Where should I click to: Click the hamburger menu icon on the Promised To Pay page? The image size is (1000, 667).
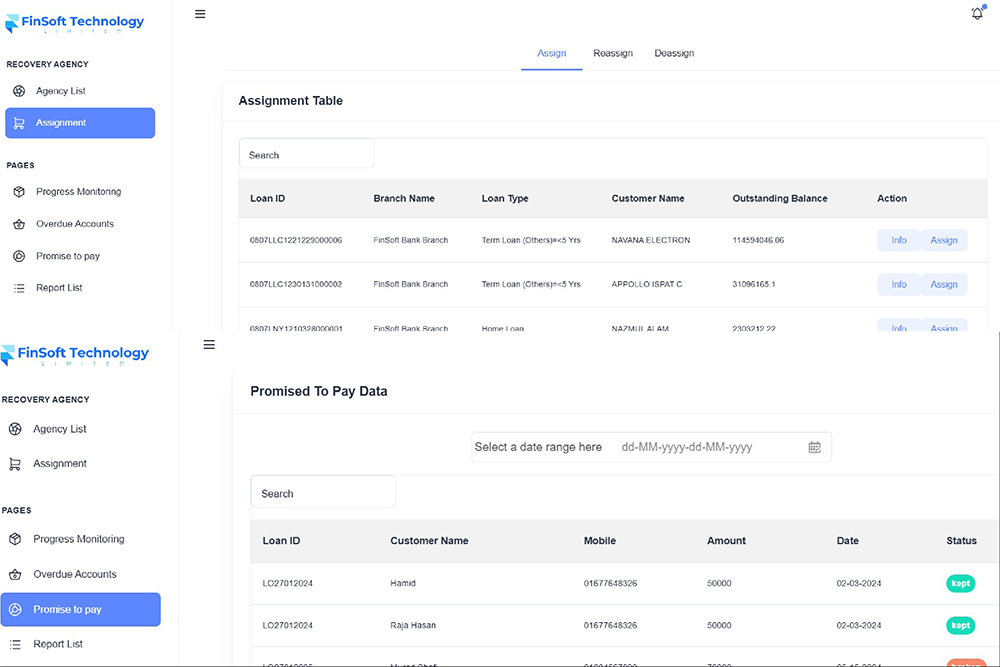(x=209, y=345)
